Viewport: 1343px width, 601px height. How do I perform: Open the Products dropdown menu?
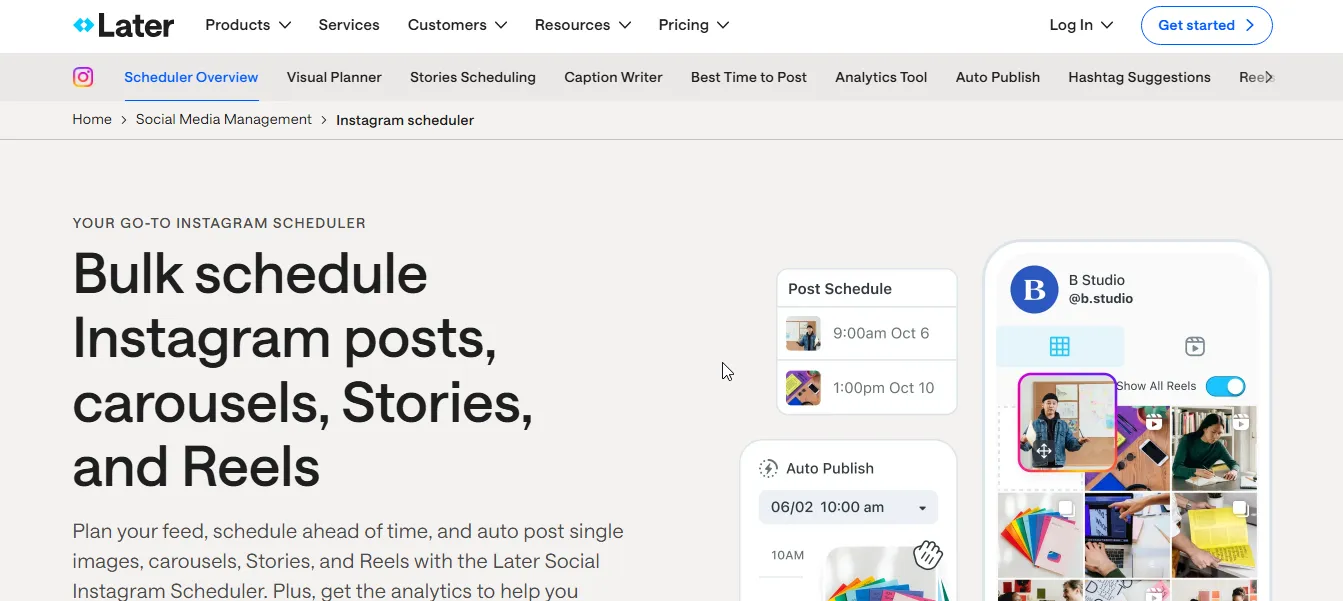click(248, 25)
